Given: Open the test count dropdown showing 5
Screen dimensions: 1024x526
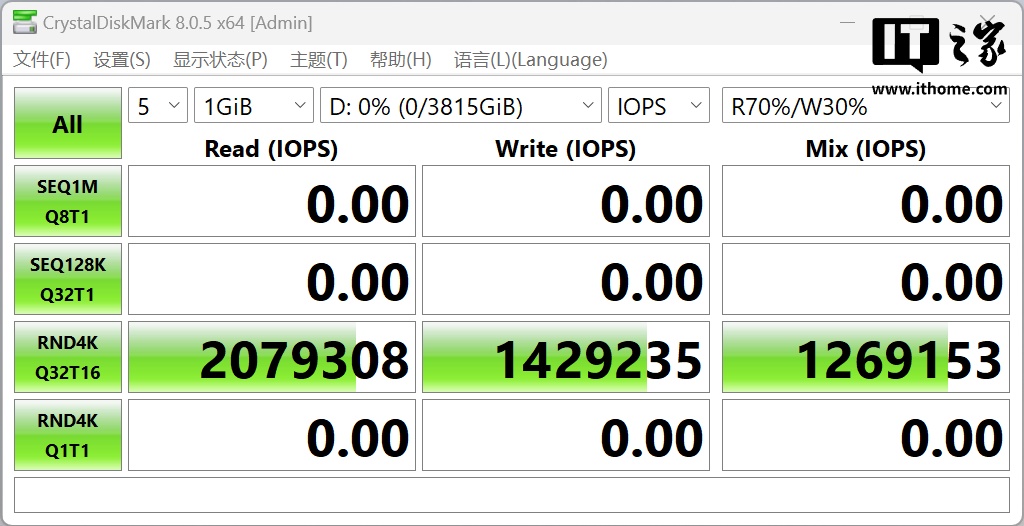Looking at the screenshot, I should point(158,106).
